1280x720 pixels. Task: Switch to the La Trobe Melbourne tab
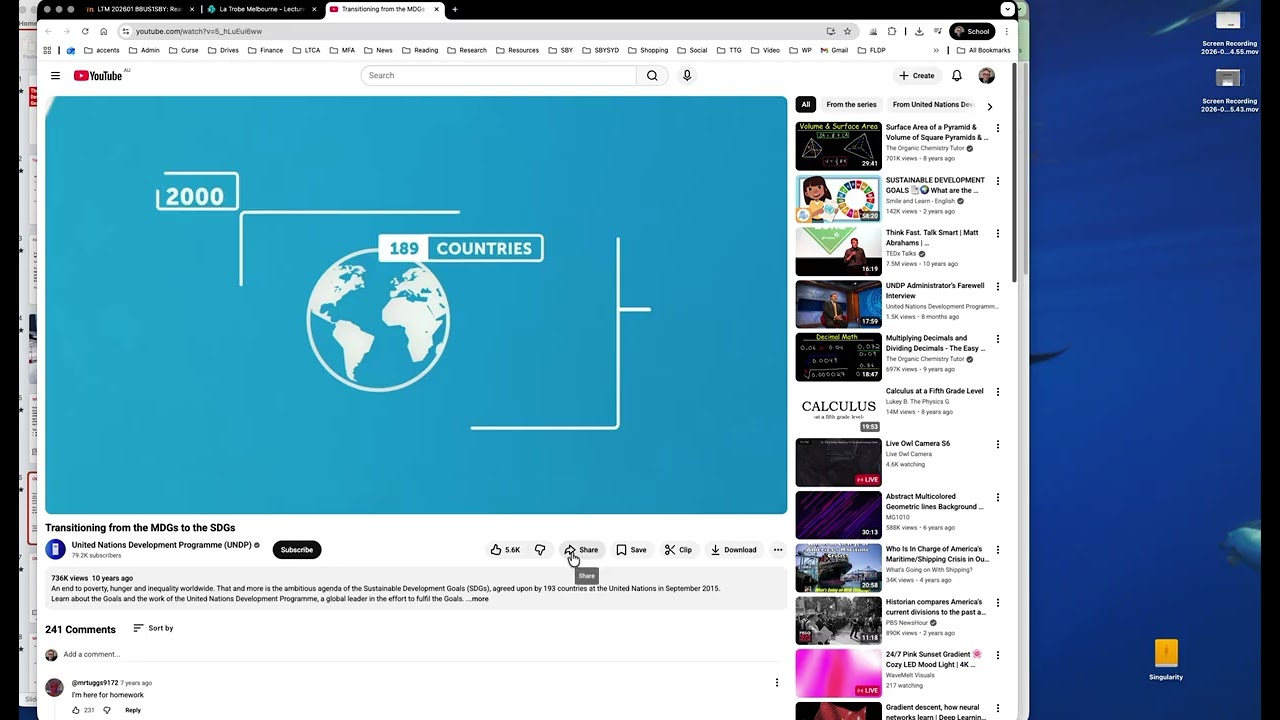(262, 9)
